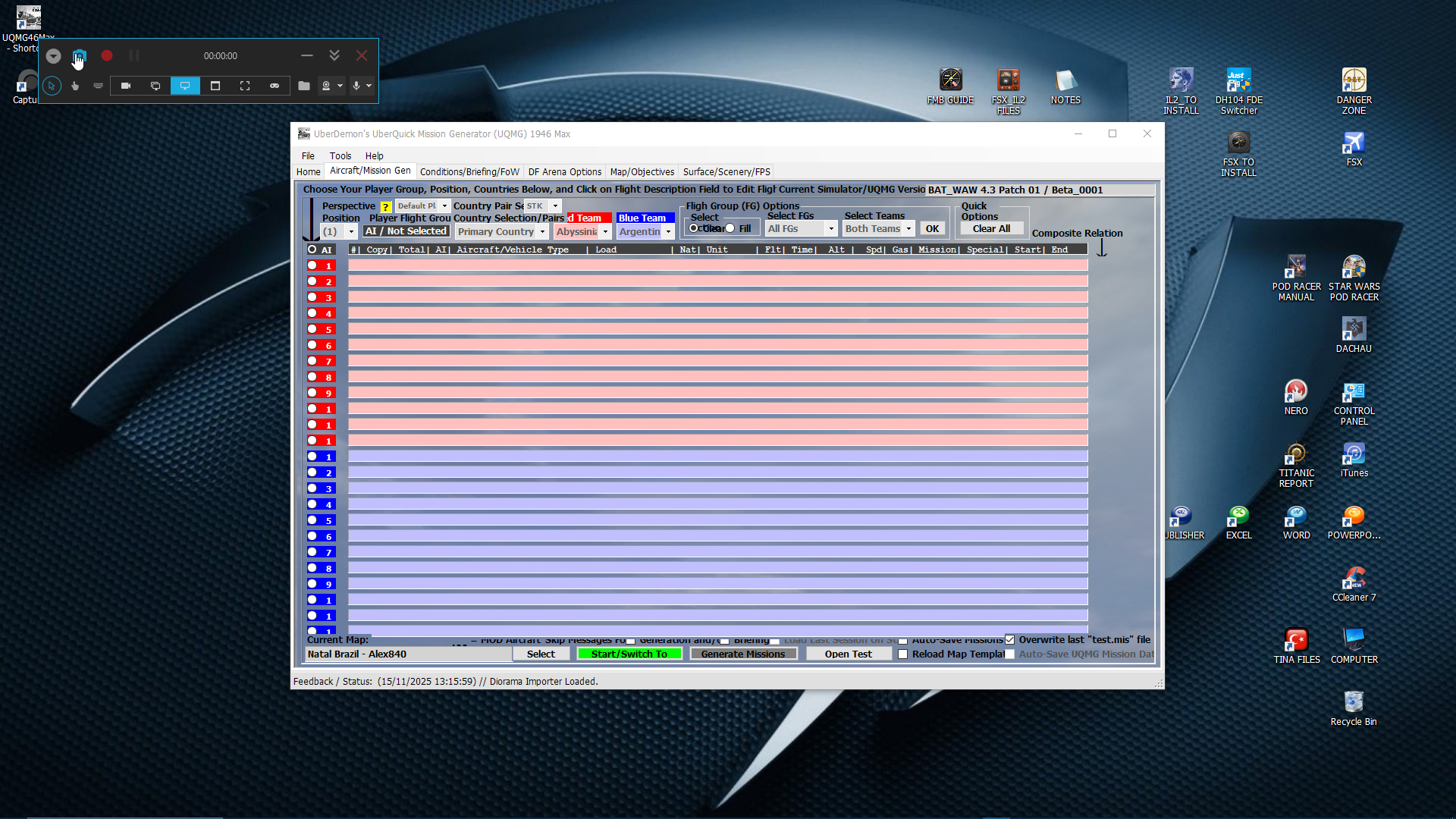
Task: Open recordings folder icon in recorder
Action: pyautogui.click(x=304, y=86)
